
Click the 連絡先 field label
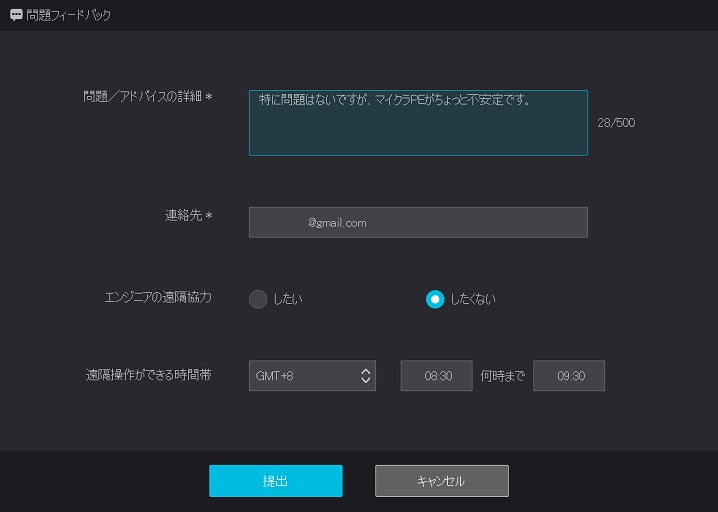[188, 215]
